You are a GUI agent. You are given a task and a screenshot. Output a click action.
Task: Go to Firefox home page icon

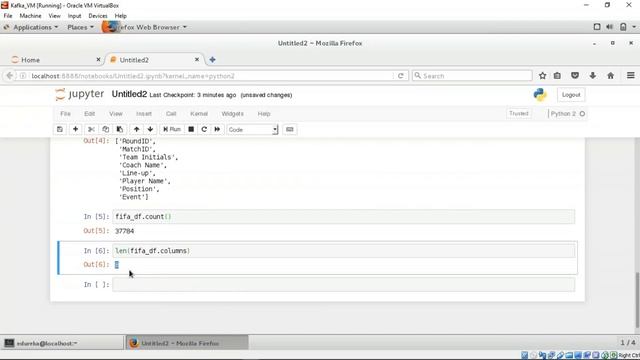(611, 76)
